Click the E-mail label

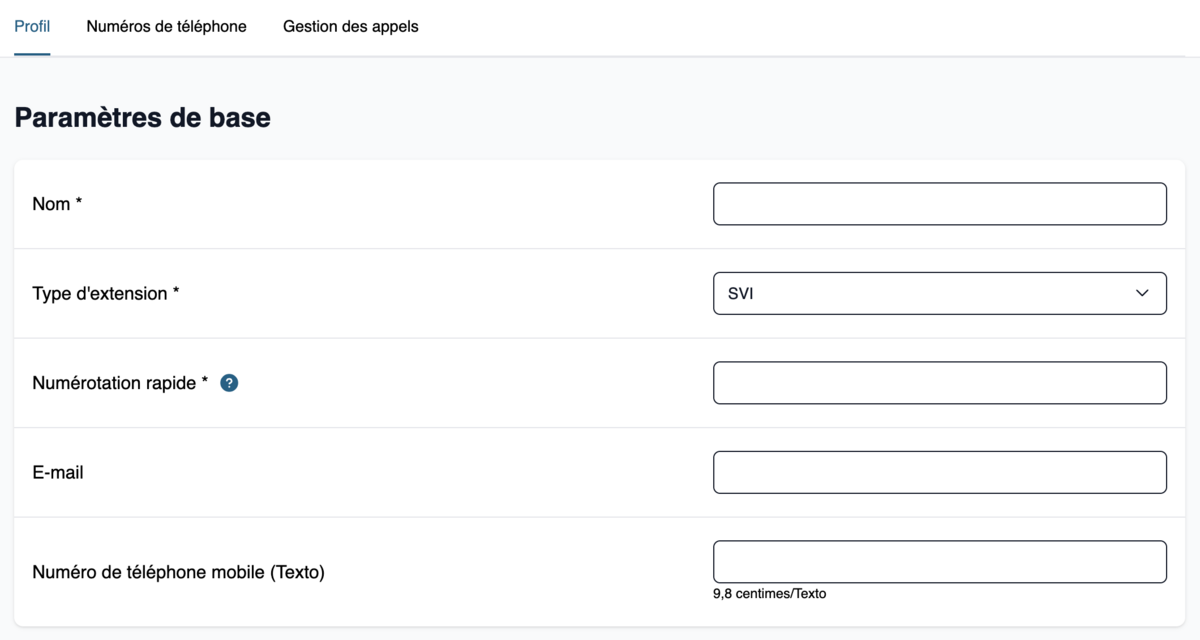[x=58, y=472]
